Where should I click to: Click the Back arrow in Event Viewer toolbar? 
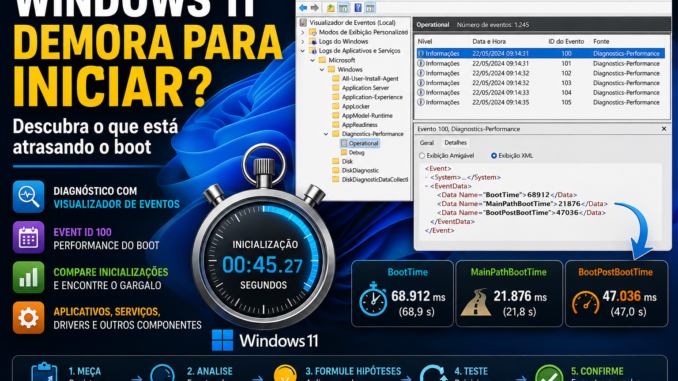pyautogui.click(x=303, y=8)
